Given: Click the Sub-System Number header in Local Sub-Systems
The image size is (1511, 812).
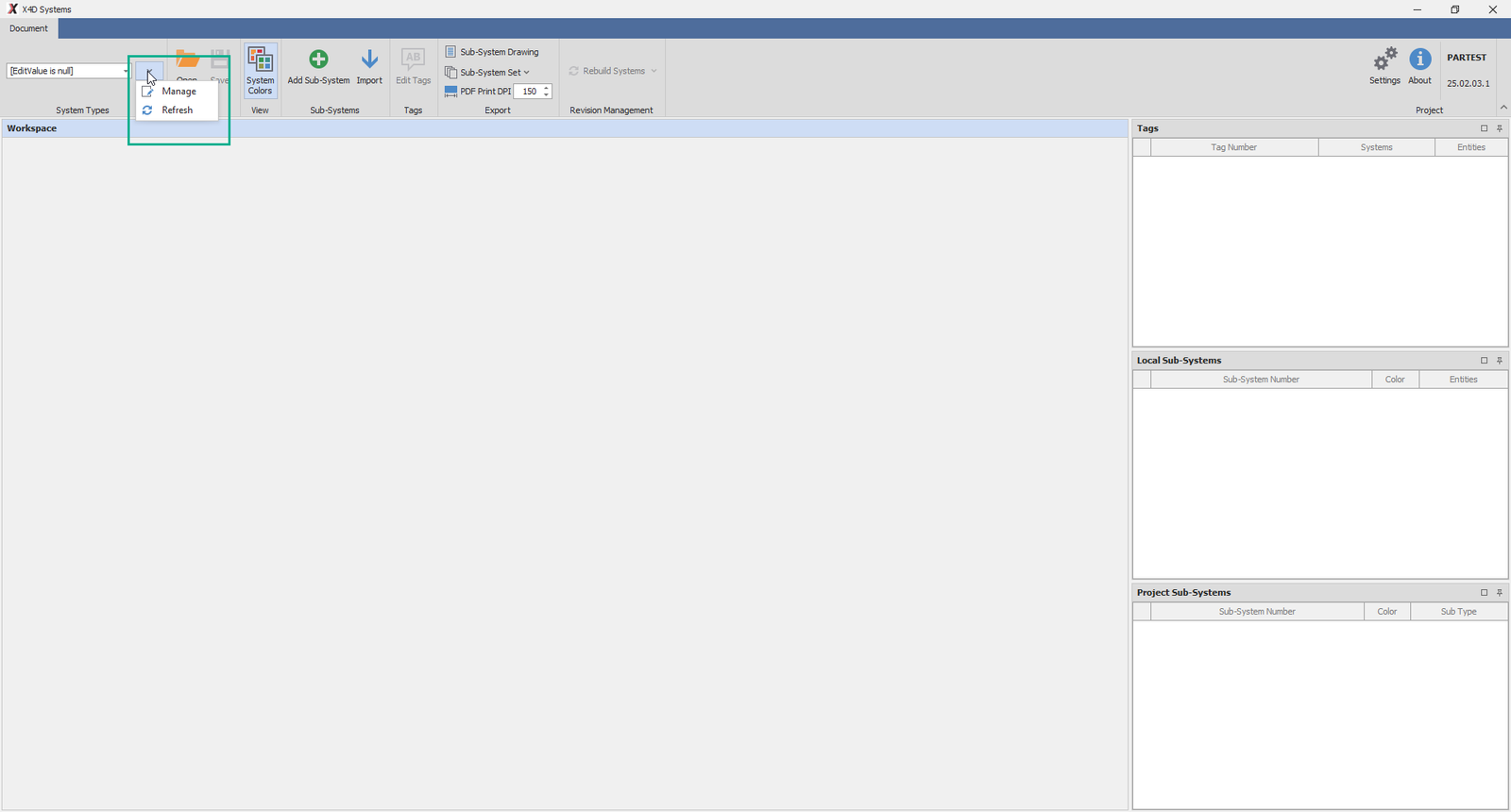Looking at the screenshot, I should (x=1260, y=380).
